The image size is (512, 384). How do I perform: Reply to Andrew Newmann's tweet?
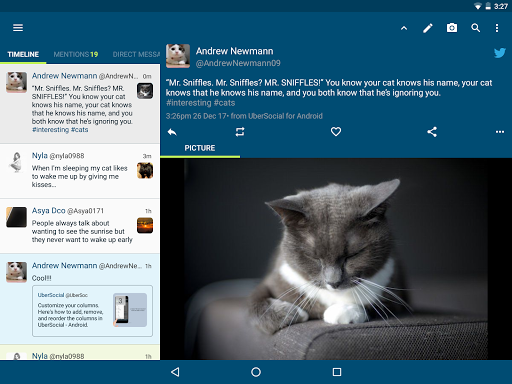point(172,132)
